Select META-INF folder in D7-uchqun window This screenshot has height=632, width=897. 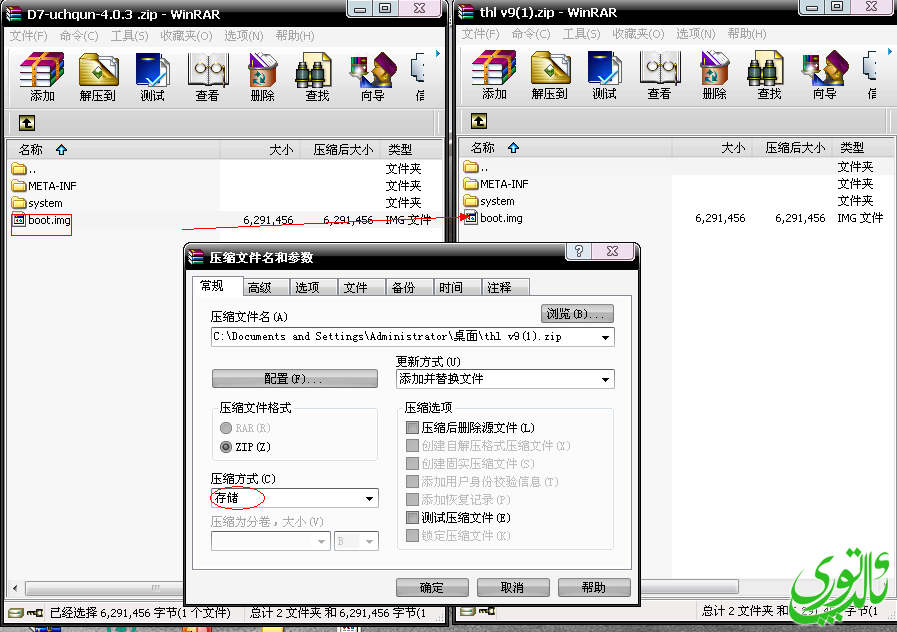coord(44,186)
